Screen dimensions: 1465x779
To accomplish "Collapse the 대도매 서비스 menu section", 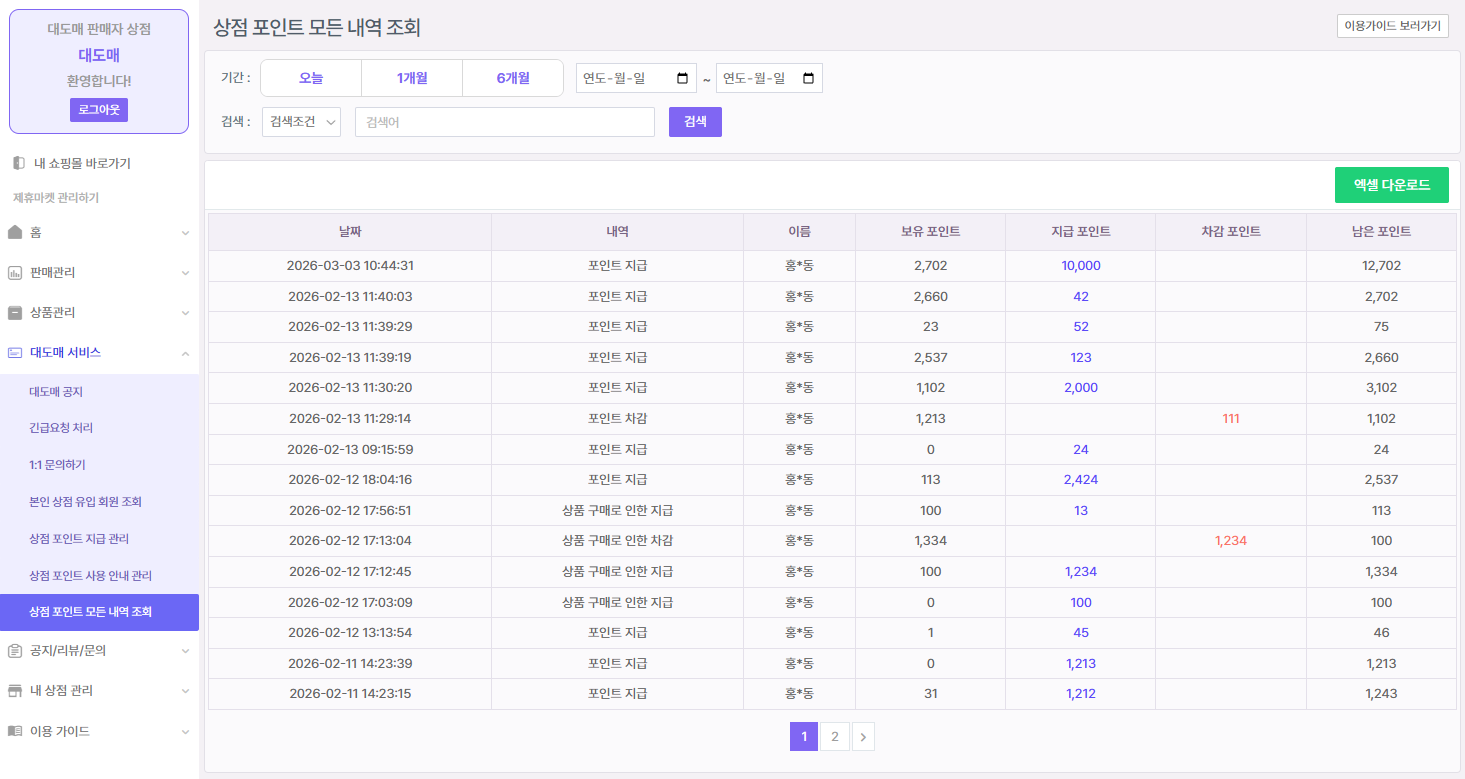I will (185, 352).
